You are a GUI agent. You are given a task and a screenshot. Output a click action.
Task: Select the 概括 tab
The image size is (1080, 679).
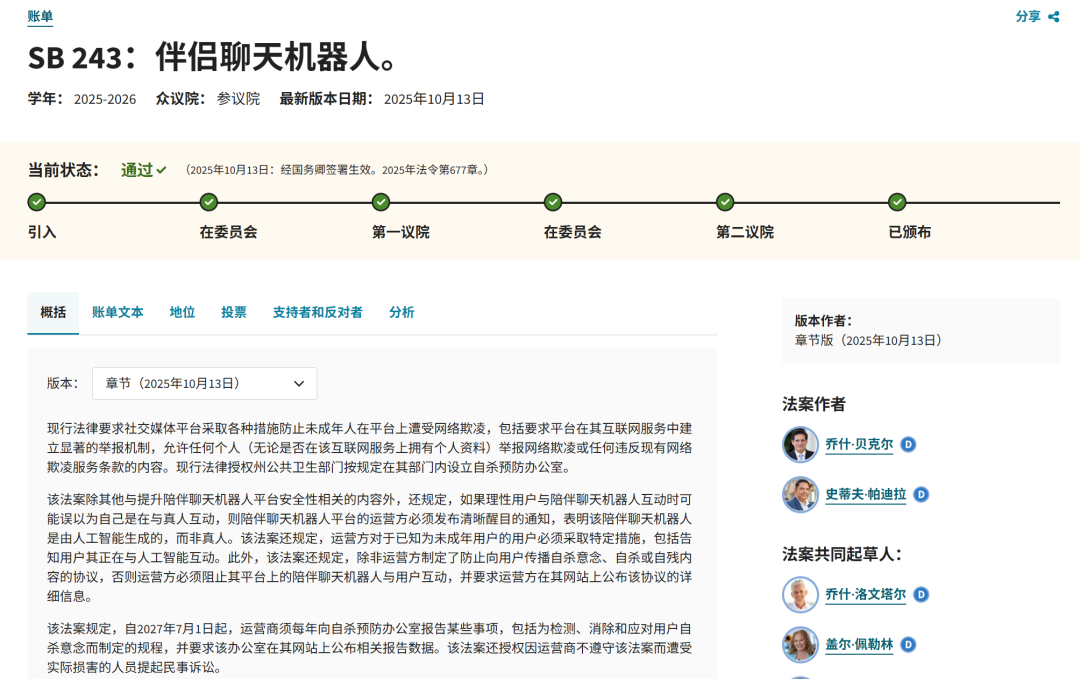click(53, 313)
